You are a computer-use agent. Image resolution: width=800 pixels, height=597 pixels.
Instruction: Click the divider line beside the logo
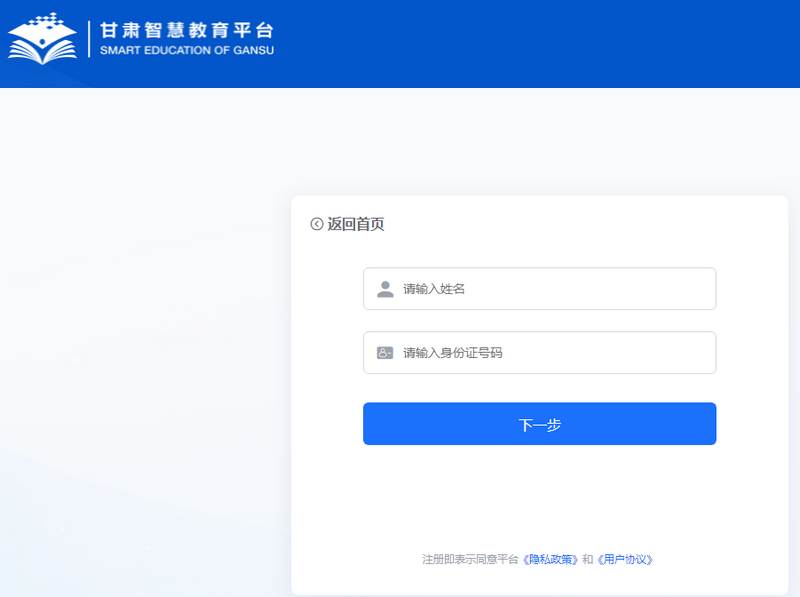tap(88, 42)
